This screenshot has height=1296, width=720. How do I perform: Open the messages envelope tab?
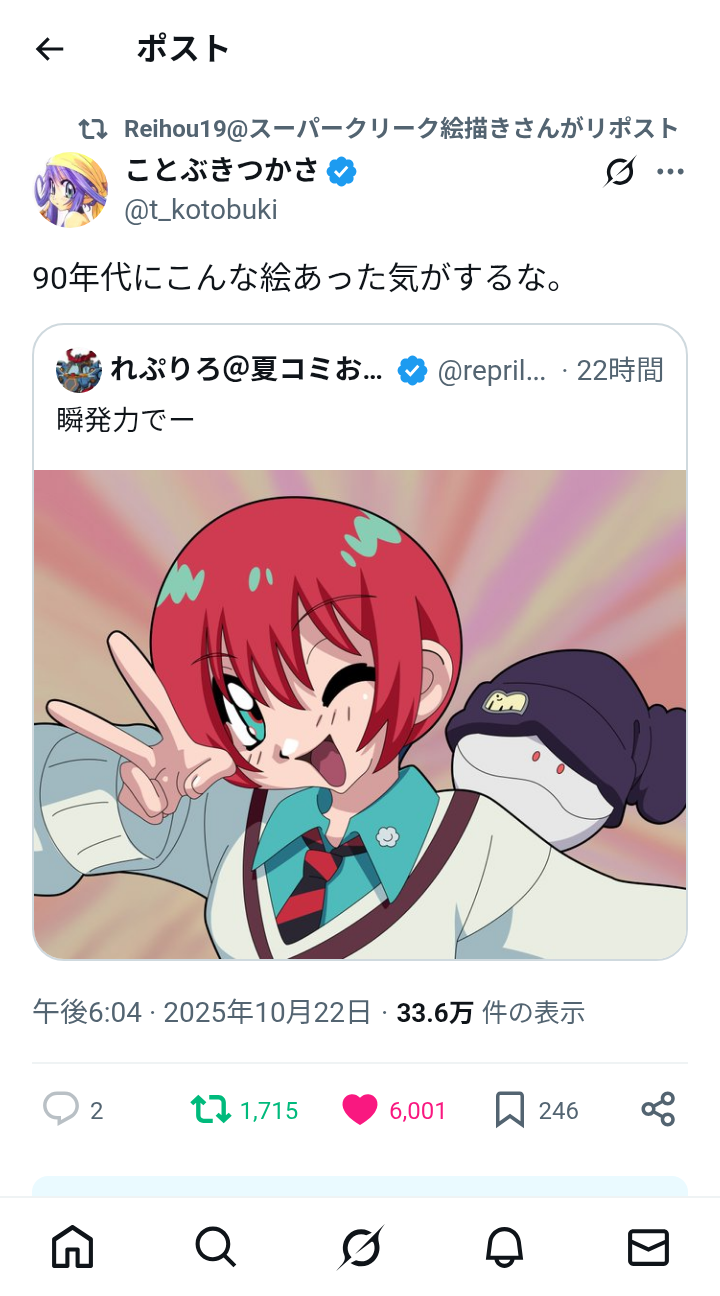[x=648, y=1247]
